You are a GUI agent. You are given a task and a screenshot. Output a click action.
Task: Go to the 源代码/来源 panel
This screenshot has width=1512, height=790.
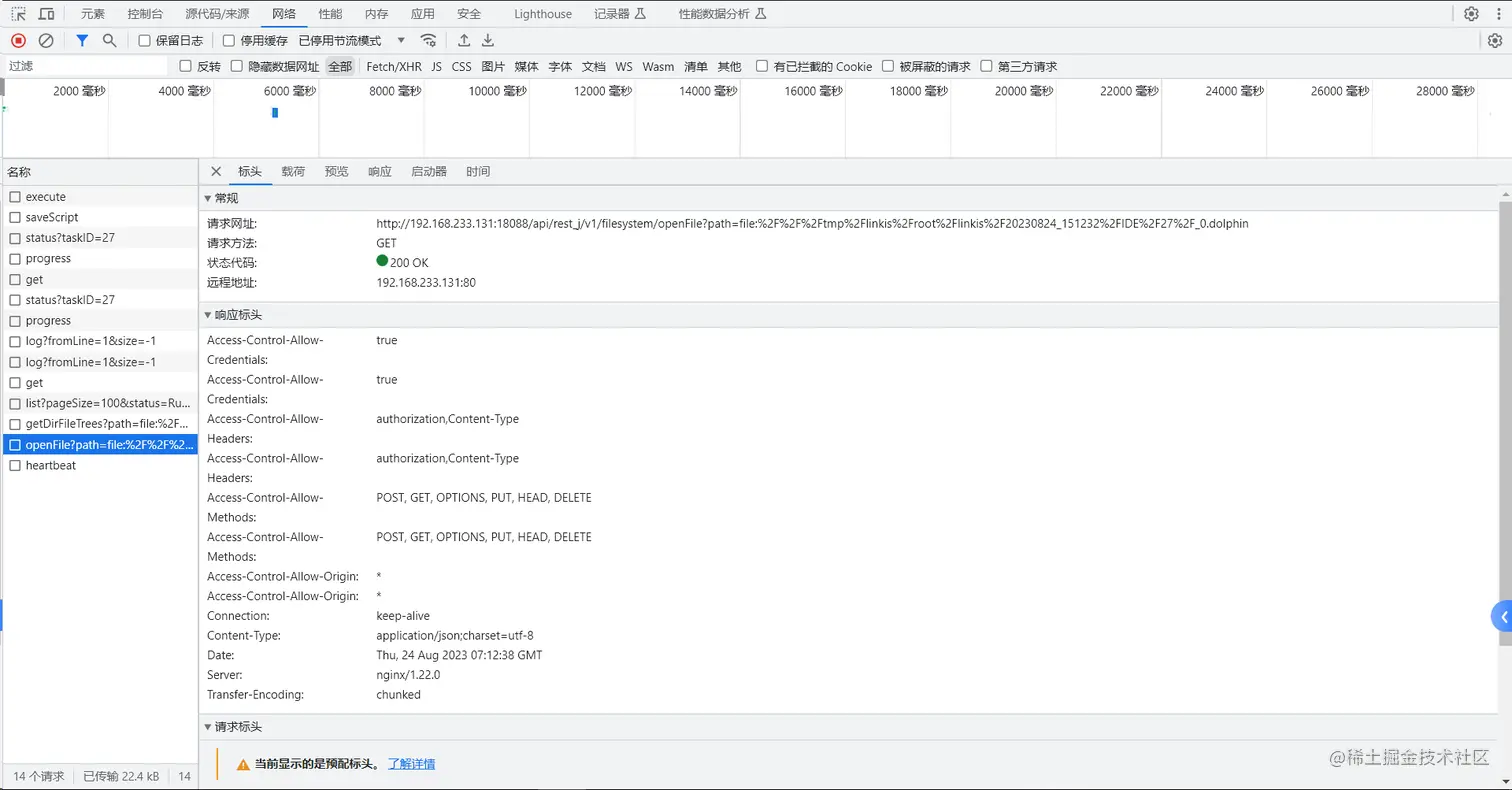[x=218, y=14]
